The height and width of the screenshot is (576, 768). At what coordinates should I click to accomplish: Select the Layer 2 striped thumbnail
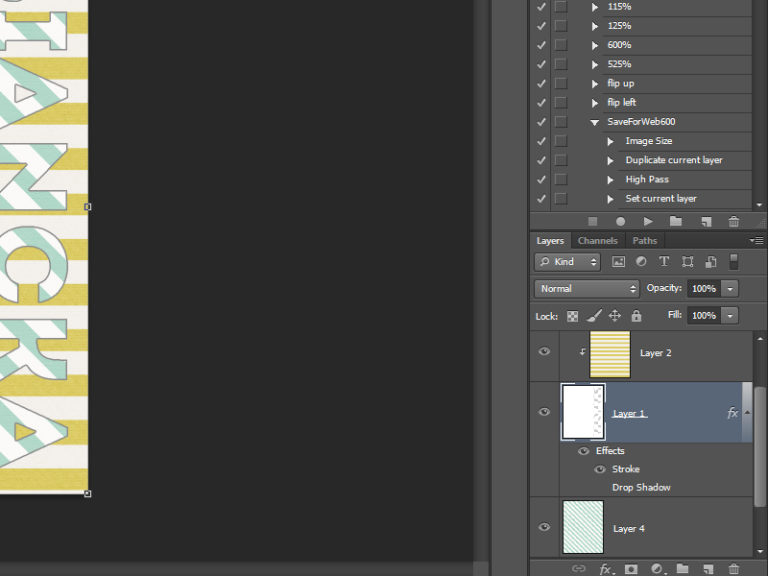610,354
